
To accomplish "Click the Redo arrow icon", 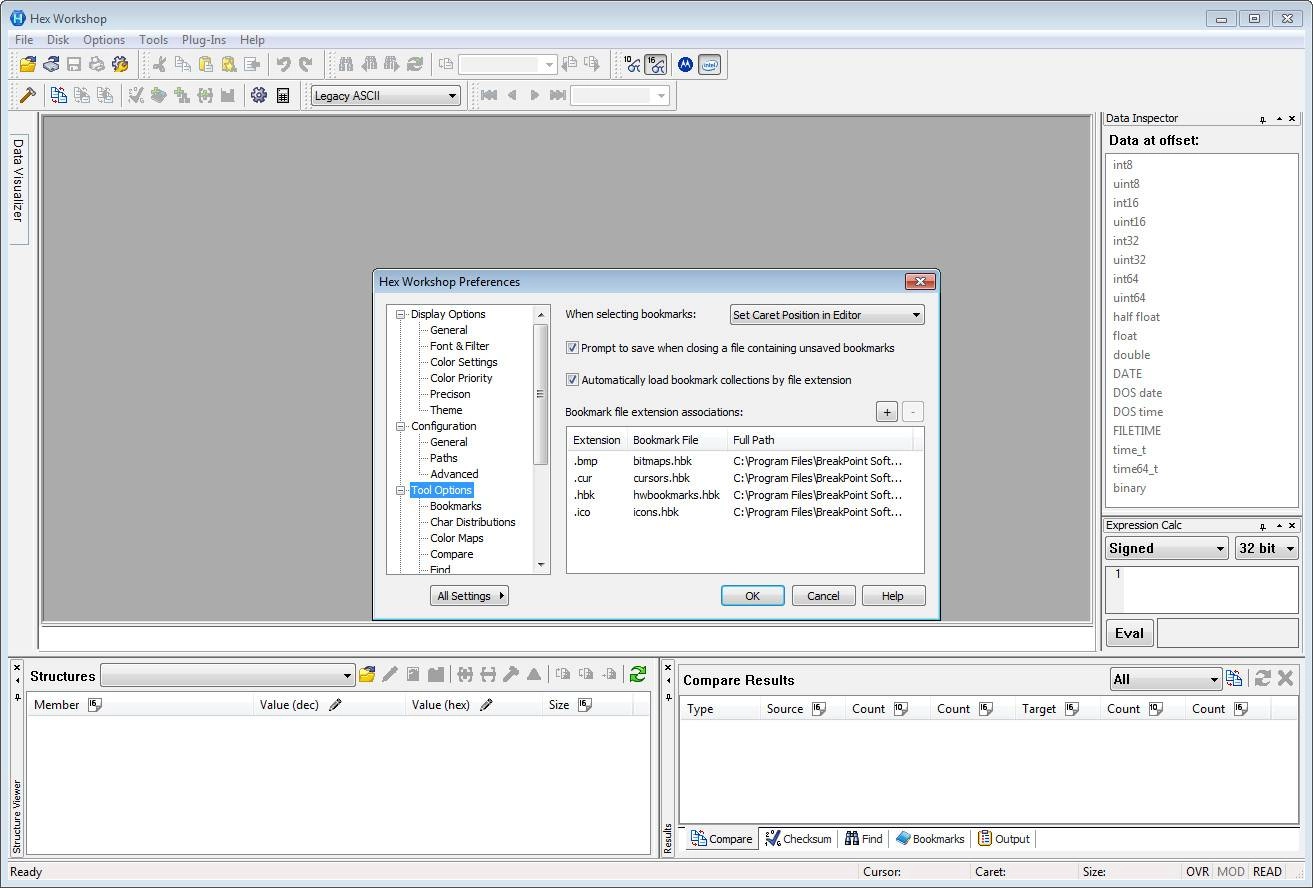I will point(306,64).
